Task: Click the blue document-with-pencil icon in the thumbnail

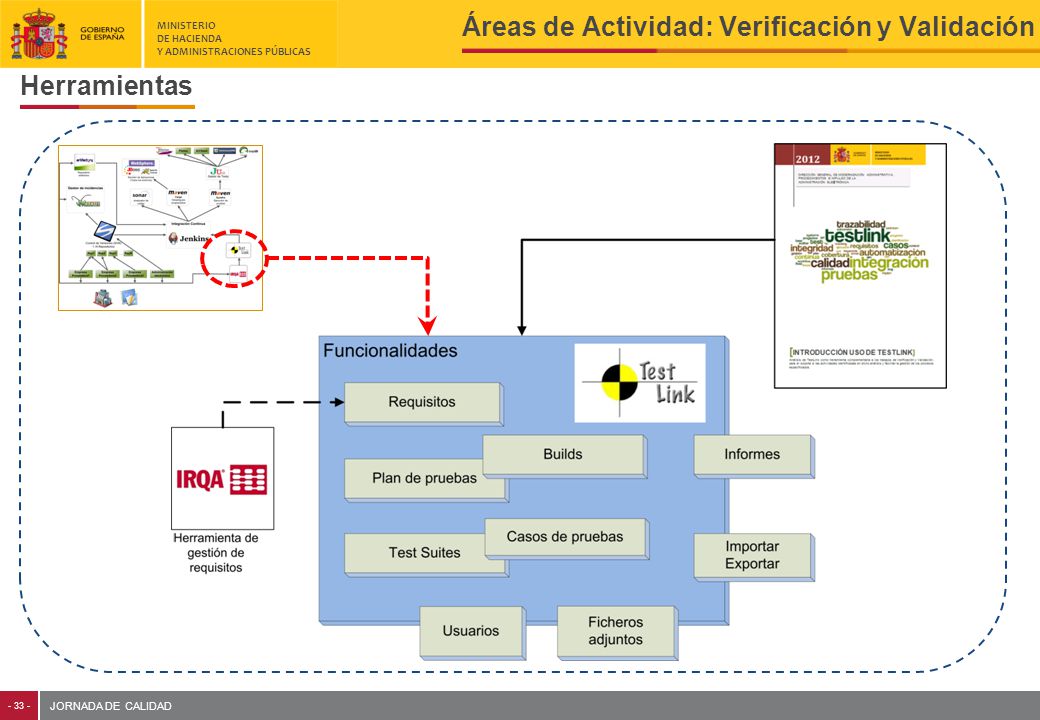Action: point(129,297)
